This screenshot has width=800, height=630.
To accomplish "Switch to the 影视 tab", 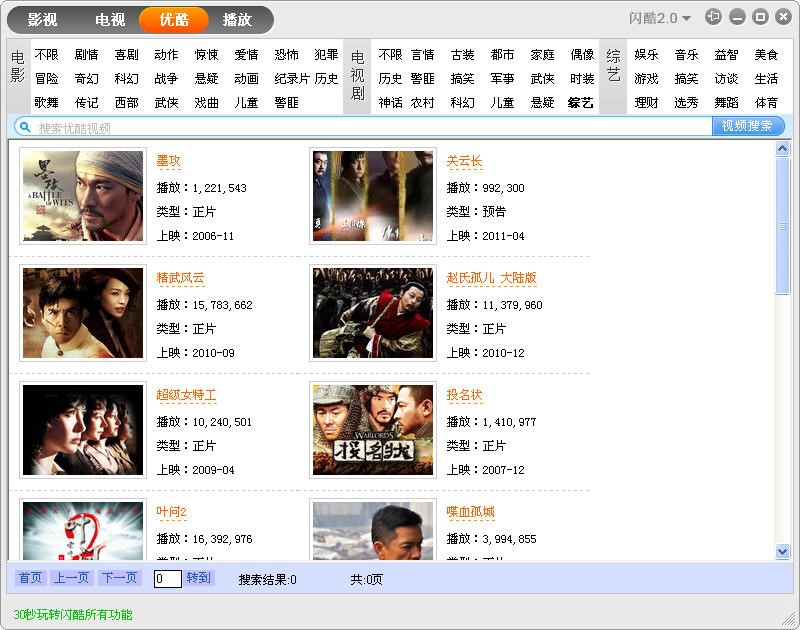I will click(42, 19).
